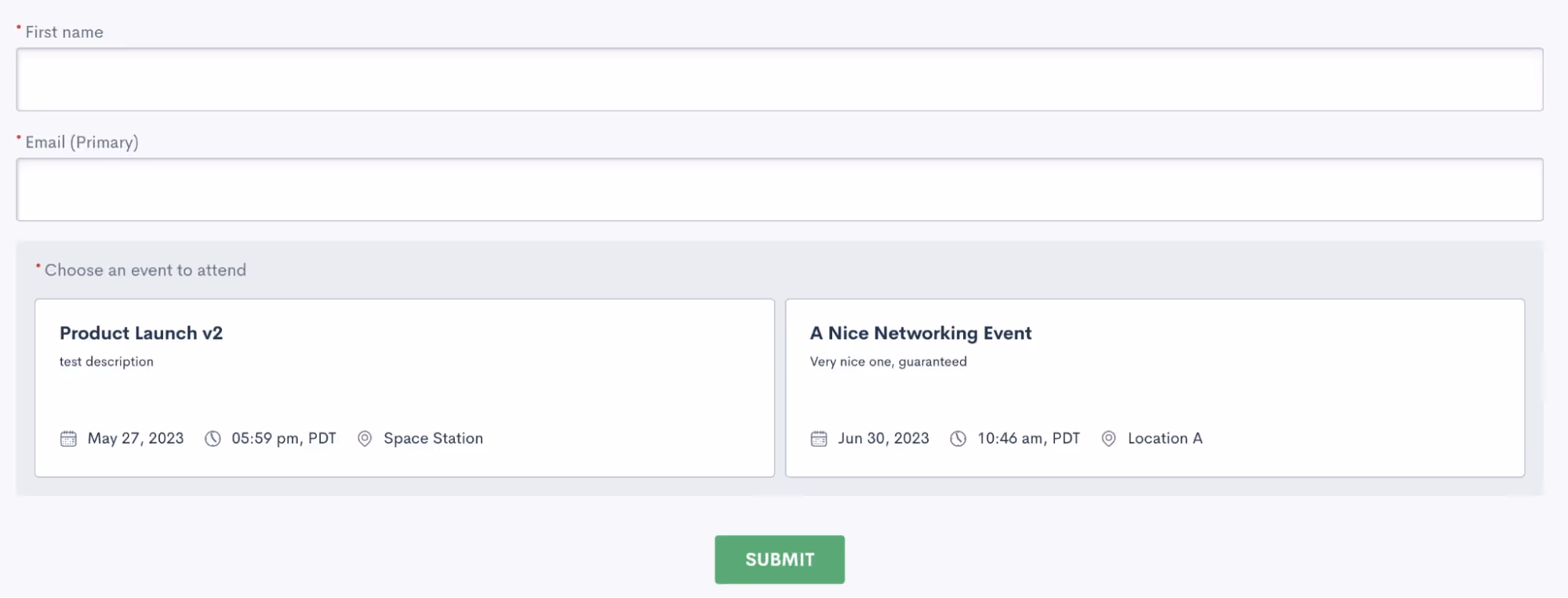Click the 'test description' text
1568x598 pixels.
point(107,362)
